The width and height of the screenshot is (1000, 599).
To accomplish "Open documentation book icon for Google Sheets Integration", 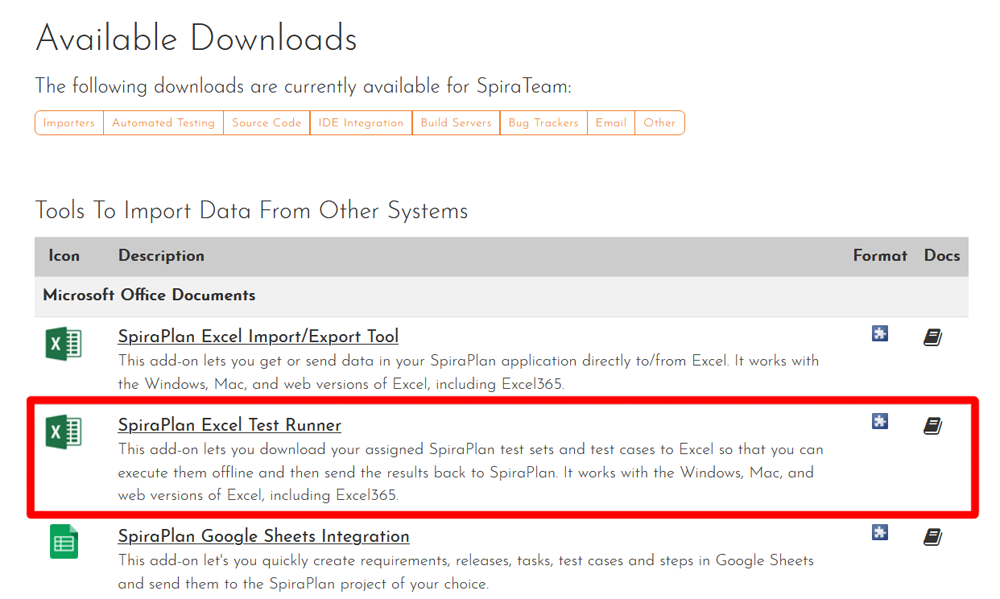I will click(x=932, y=534).
